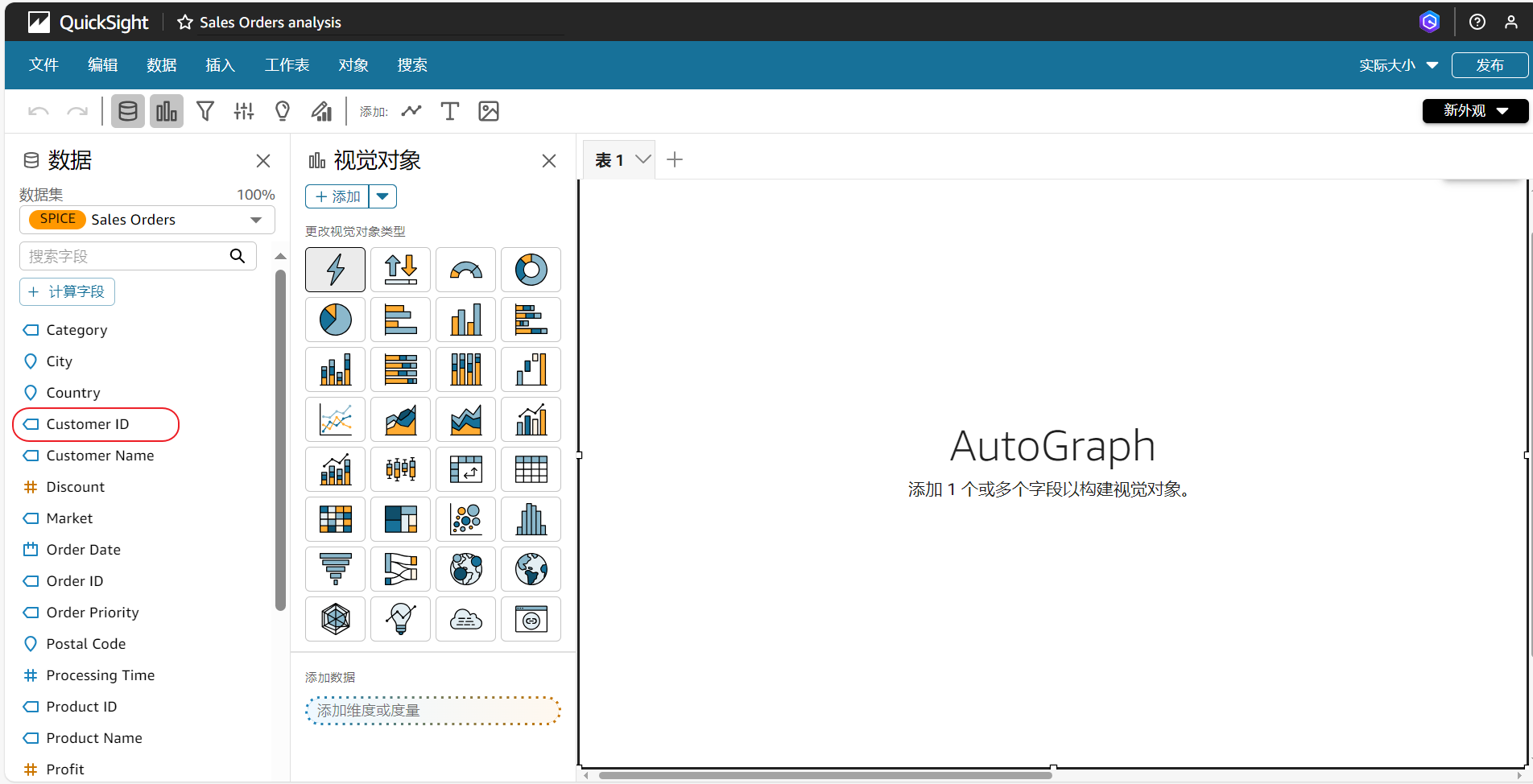Select the gauge chart visual type
Viewport: 1533px width, 784px height.
465,270
